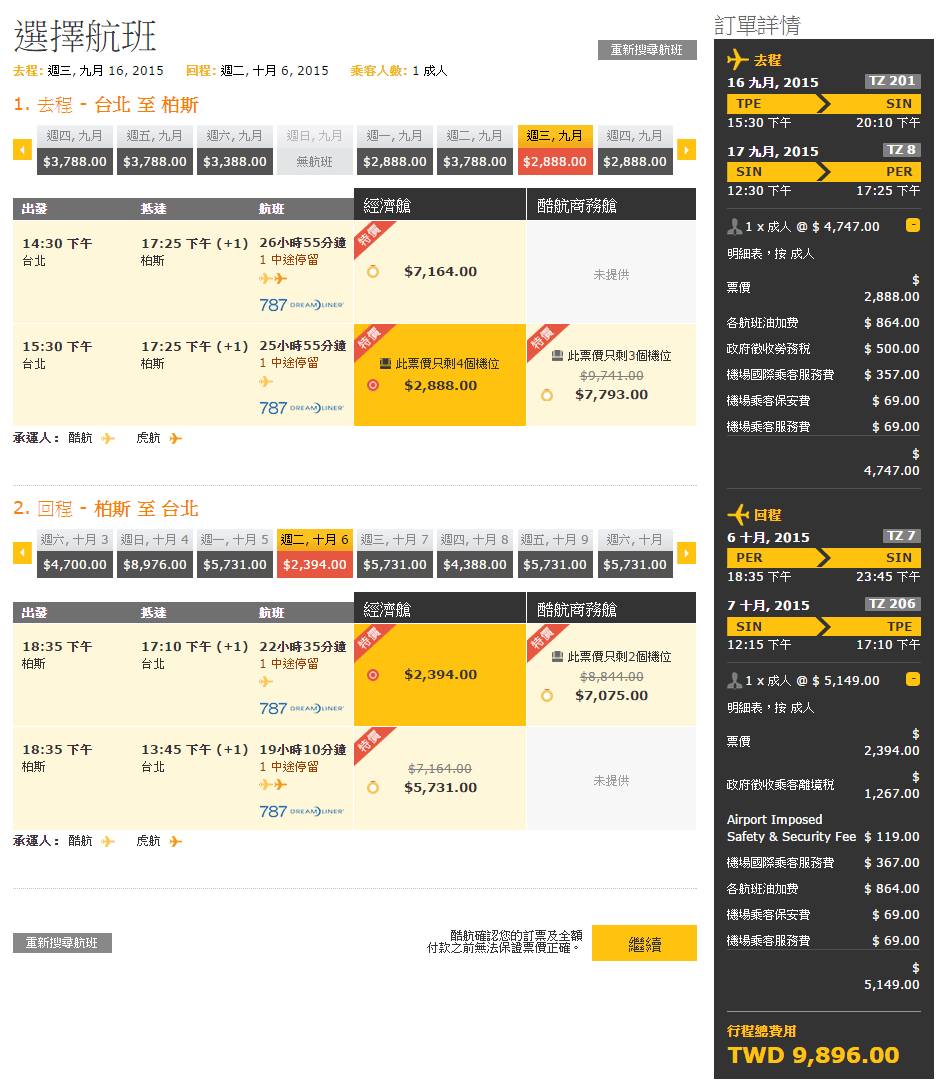Choose return date tab 週一, 十月 5 $5,731.00
The image size is (938, 1080).
235,553
